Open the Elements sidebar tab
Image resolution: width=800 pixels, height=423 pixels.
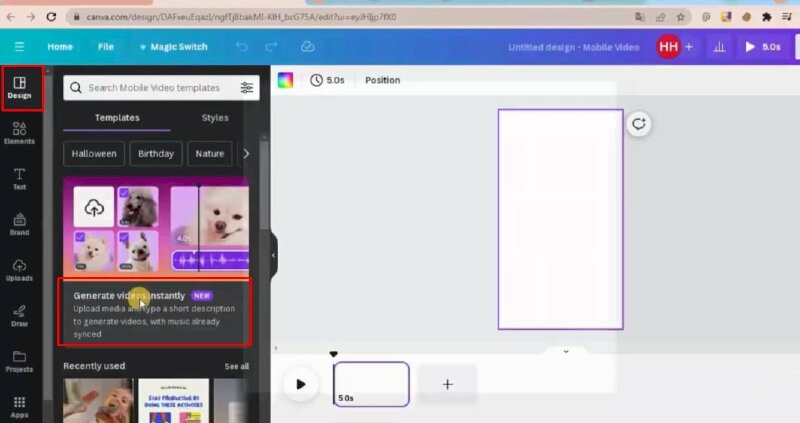[x=19, y=133]
